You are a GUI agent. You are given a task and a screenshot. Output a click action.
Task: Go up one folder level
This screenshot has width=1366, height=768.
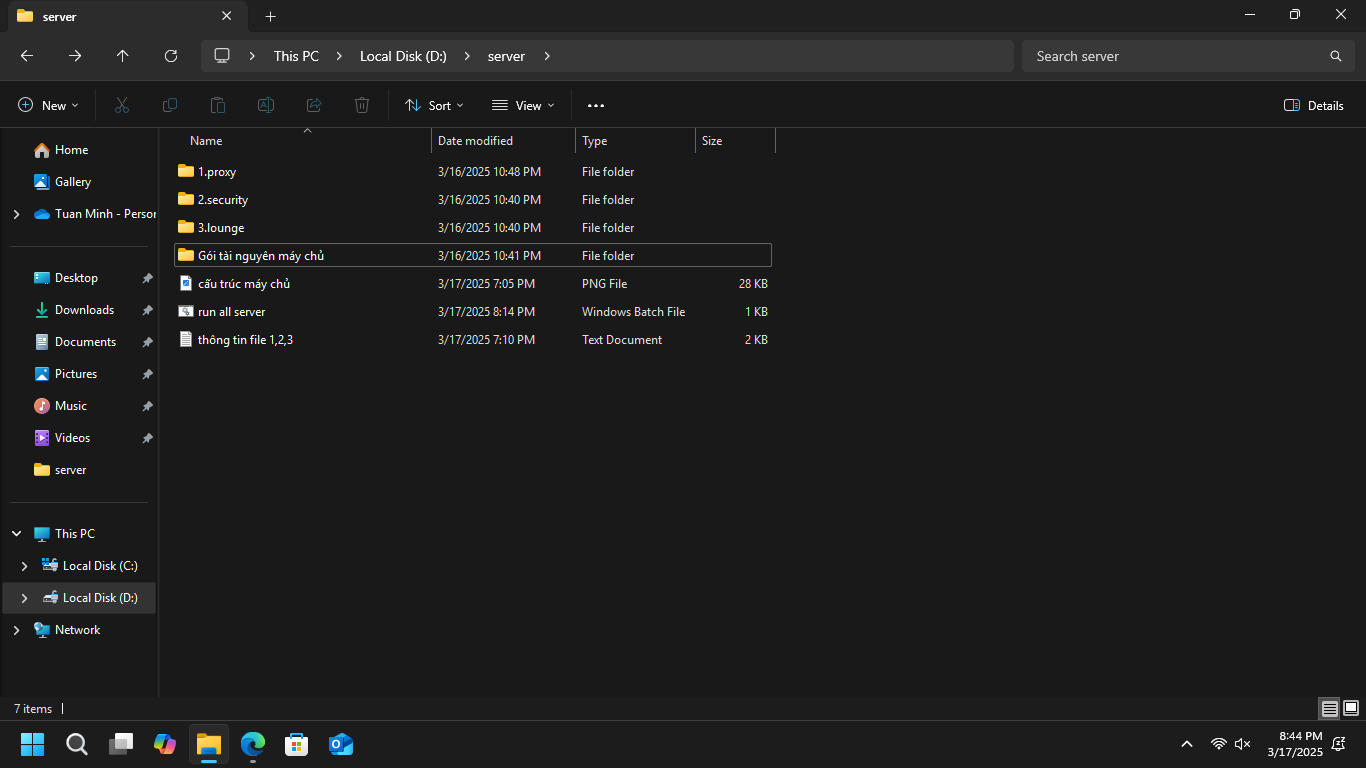tap(123, 56)
